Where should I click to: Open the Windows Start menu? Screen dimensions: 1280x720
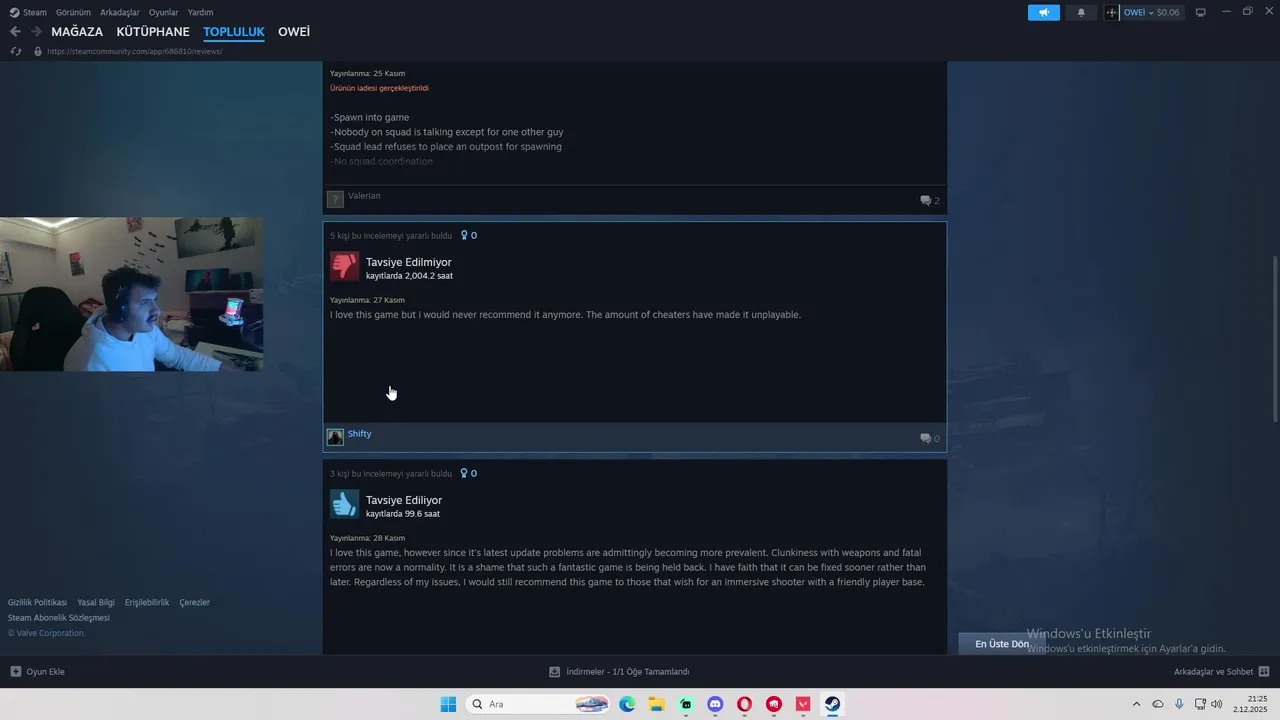coord(448,704)
